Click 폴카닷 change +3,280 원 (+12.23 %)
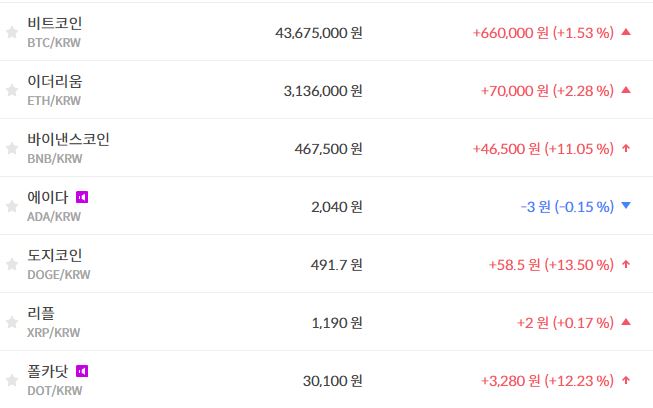Screen dimensions: 653x408 [x=546, y=381]
